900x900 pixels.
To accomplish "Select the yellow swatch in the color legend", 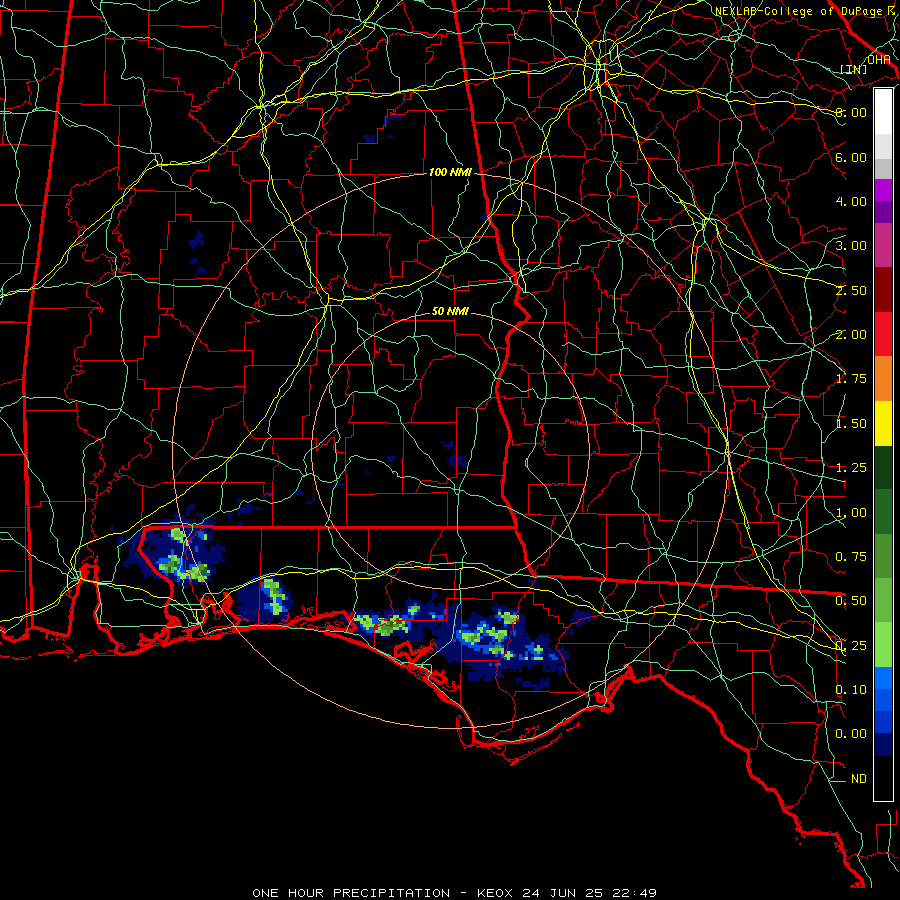I will (883, 424).
